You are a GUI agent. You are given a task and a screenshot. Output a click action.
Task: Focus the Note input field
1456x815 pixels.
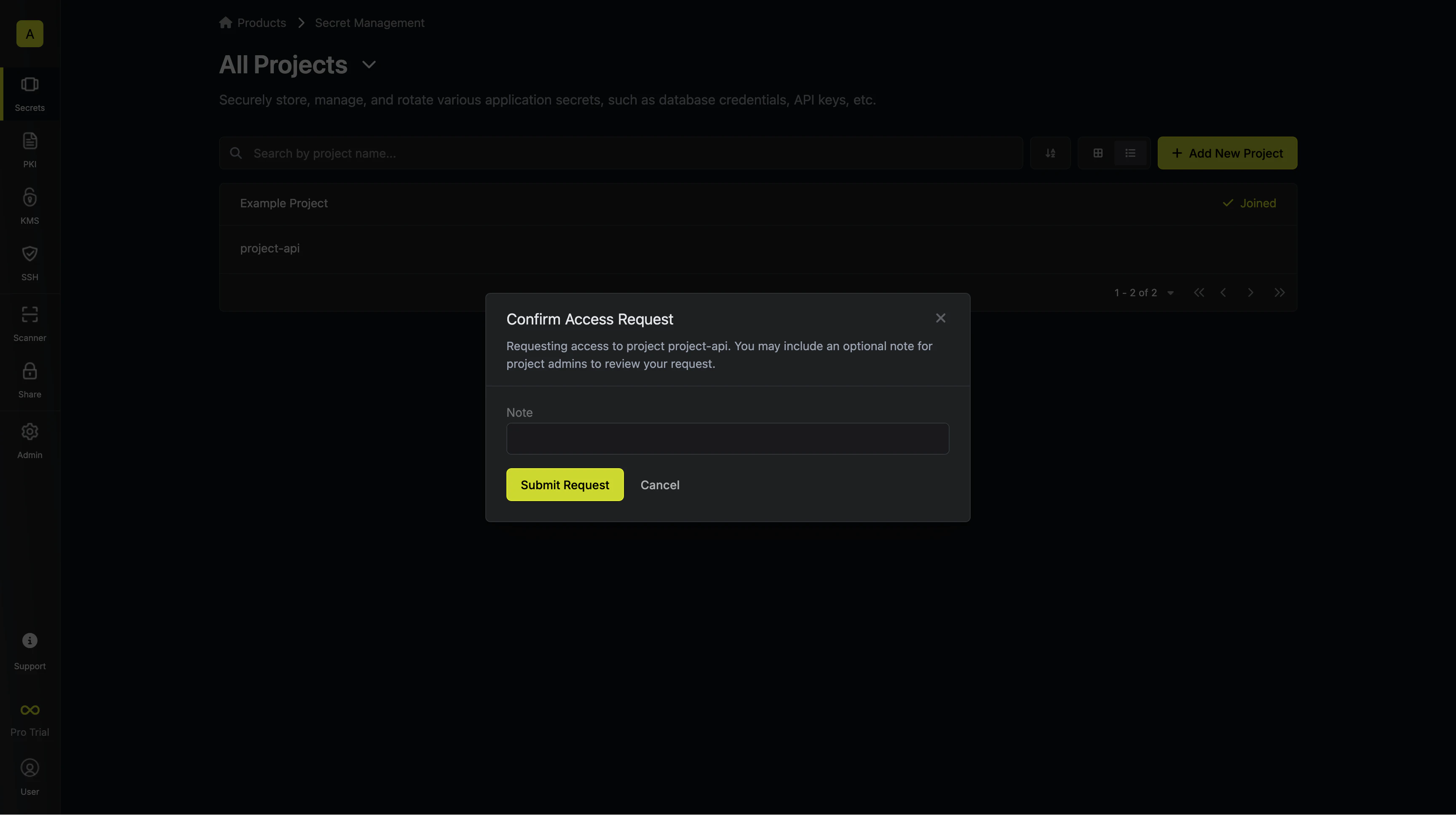coord(728,439)
